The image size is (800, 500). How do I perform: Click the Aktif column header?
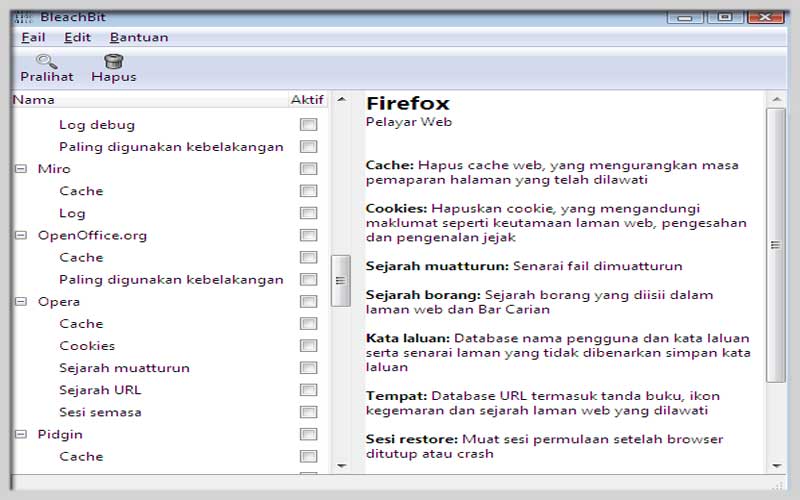point(307,99)
